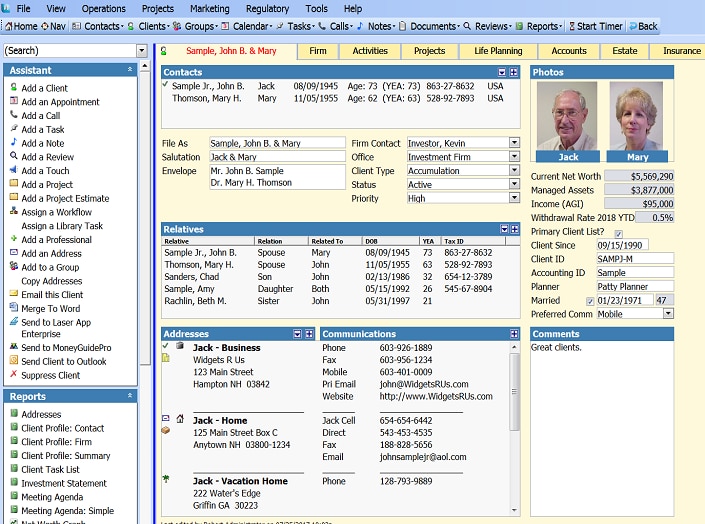Open the Contacts panel dropdown menu
The height and width of the screenshot is (524, 705).
tap(502, 72)
